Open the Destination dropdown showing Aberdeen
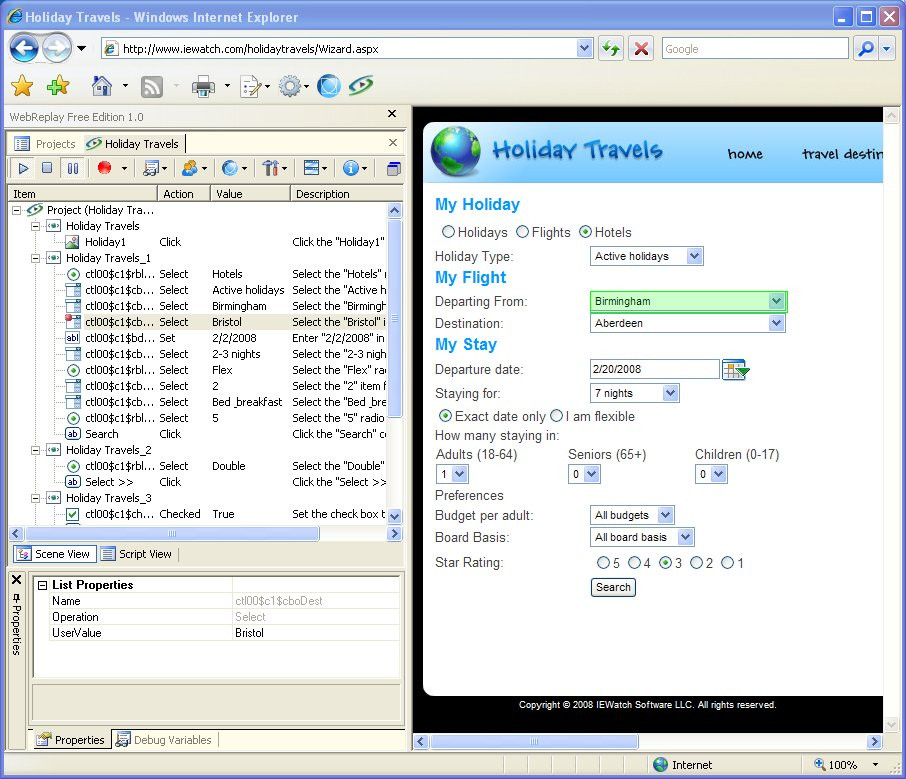The height and width of the screenshot is (779, 906). [x=776, y=323]
